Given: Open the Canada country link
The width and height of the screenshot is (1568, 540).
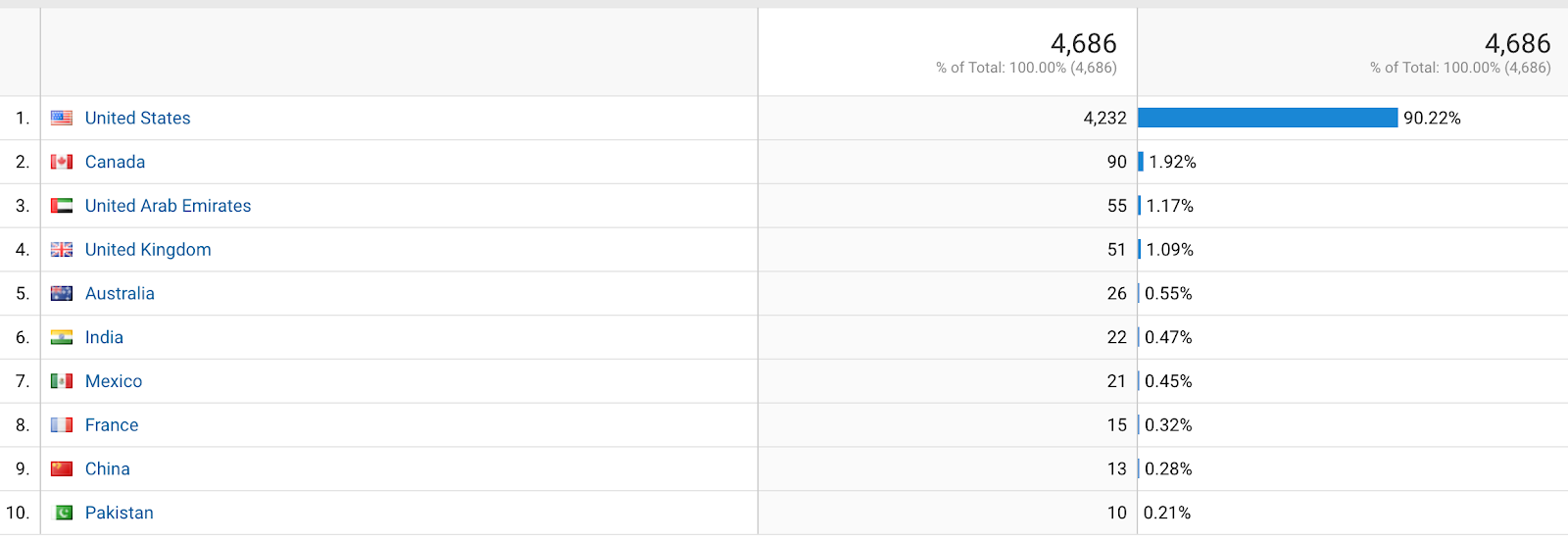Looking at the screenshot, I should point(115,162).
